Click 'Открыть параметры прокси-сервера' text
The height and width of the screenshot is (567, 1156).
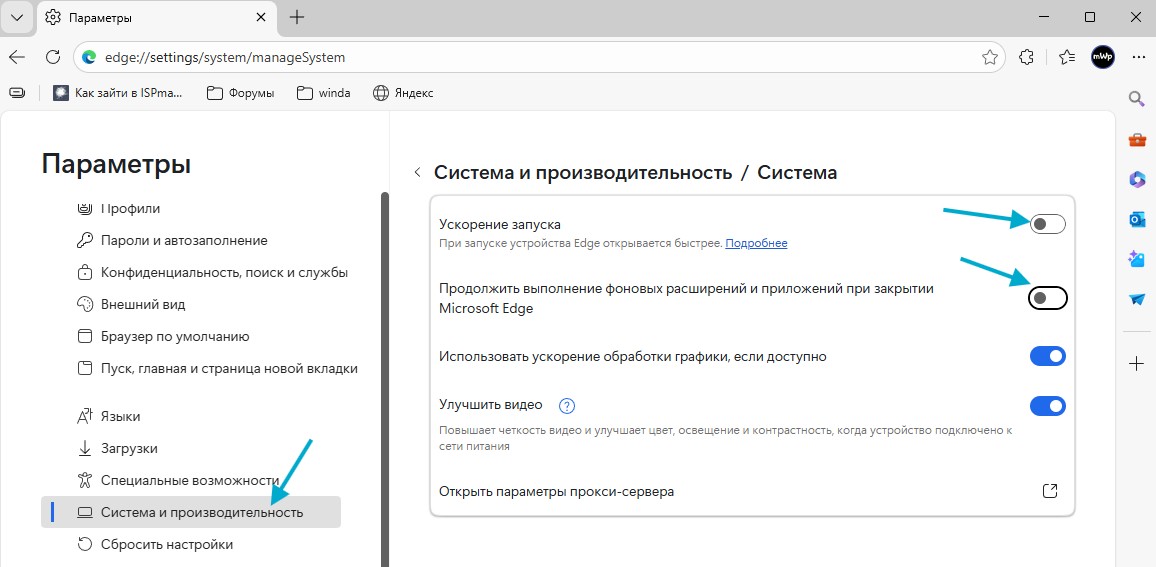click(557, 491)
